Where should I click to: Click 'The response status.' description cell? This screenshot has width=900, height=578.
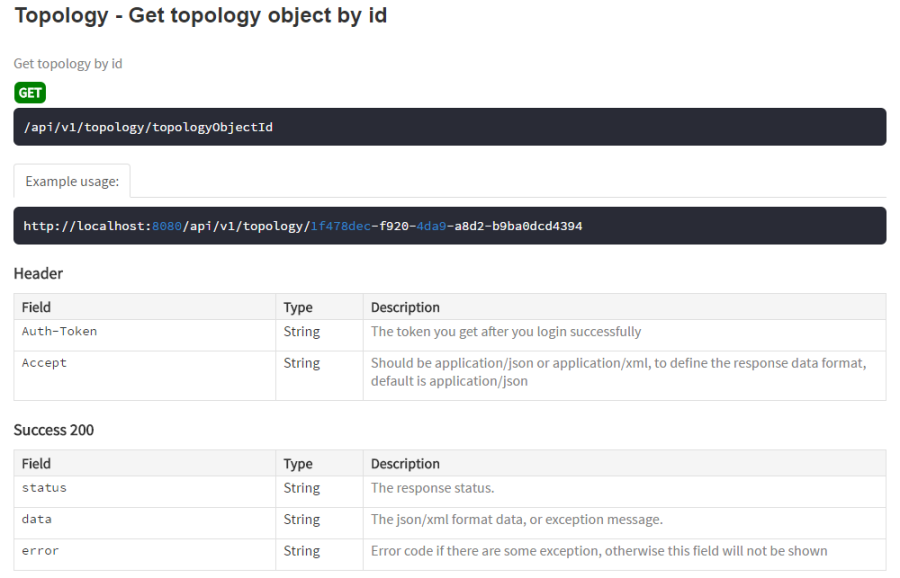pos(431,488)
